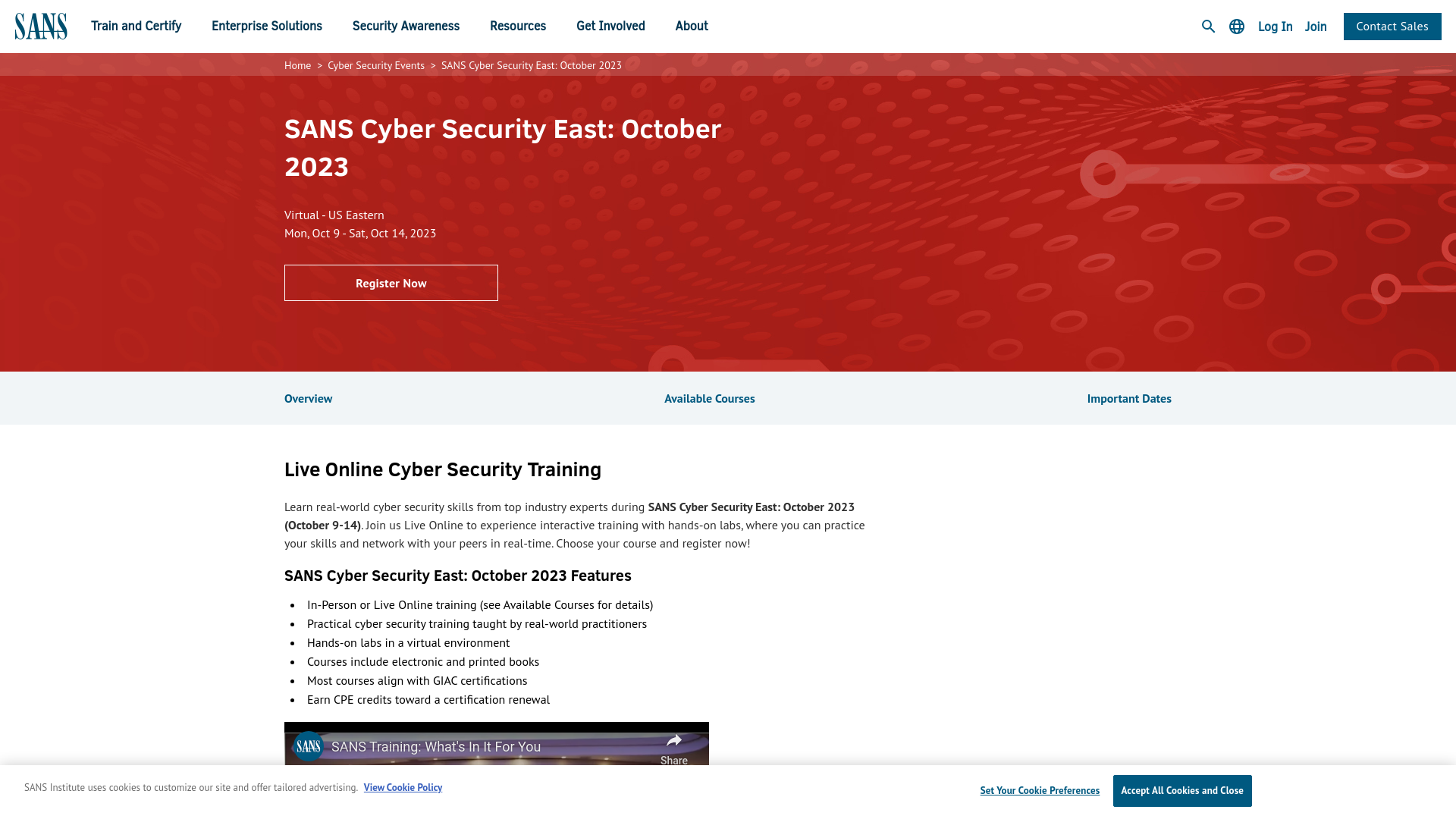Click the SANS Institute logo icon
The image size is (1456, 819).
click(40, 25)
